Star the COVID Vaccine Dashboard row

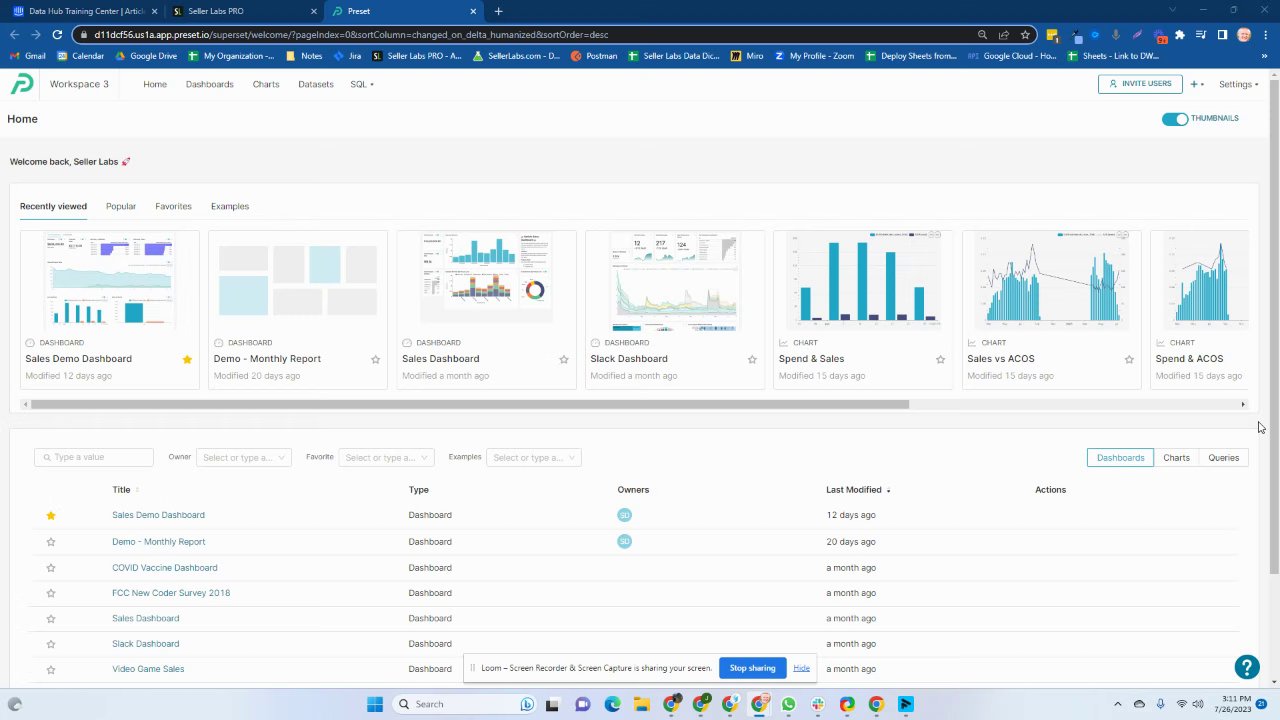(x=51, y=568)
